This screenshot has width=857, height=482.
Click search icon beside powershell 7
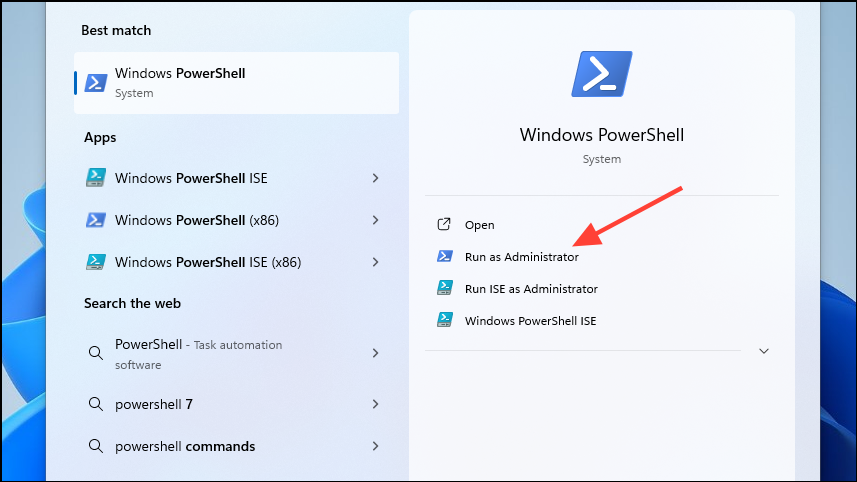coord(96,404)
